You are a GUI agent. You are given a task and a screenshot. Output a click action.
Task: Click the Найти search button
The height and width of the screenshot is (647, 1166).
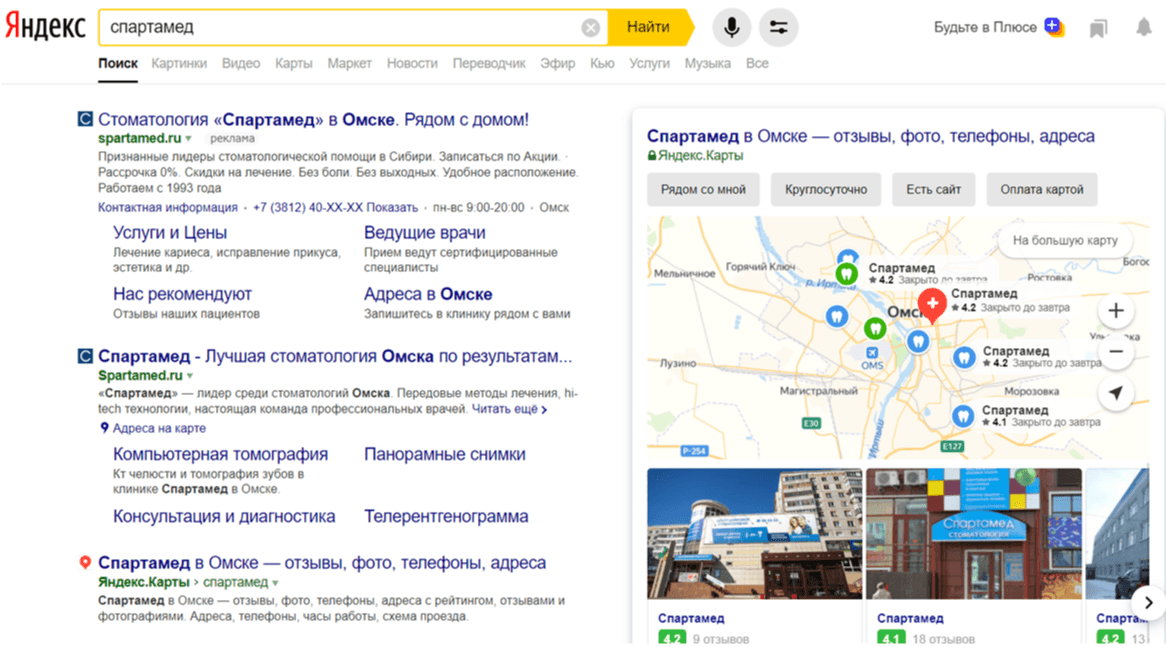[648, 28]
